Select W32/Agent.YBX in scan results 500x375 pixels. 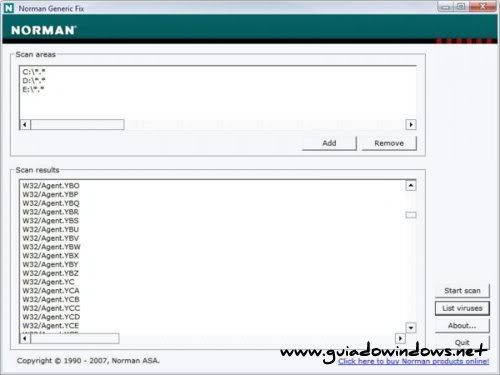pyautogui.click(x=51, y=256)
